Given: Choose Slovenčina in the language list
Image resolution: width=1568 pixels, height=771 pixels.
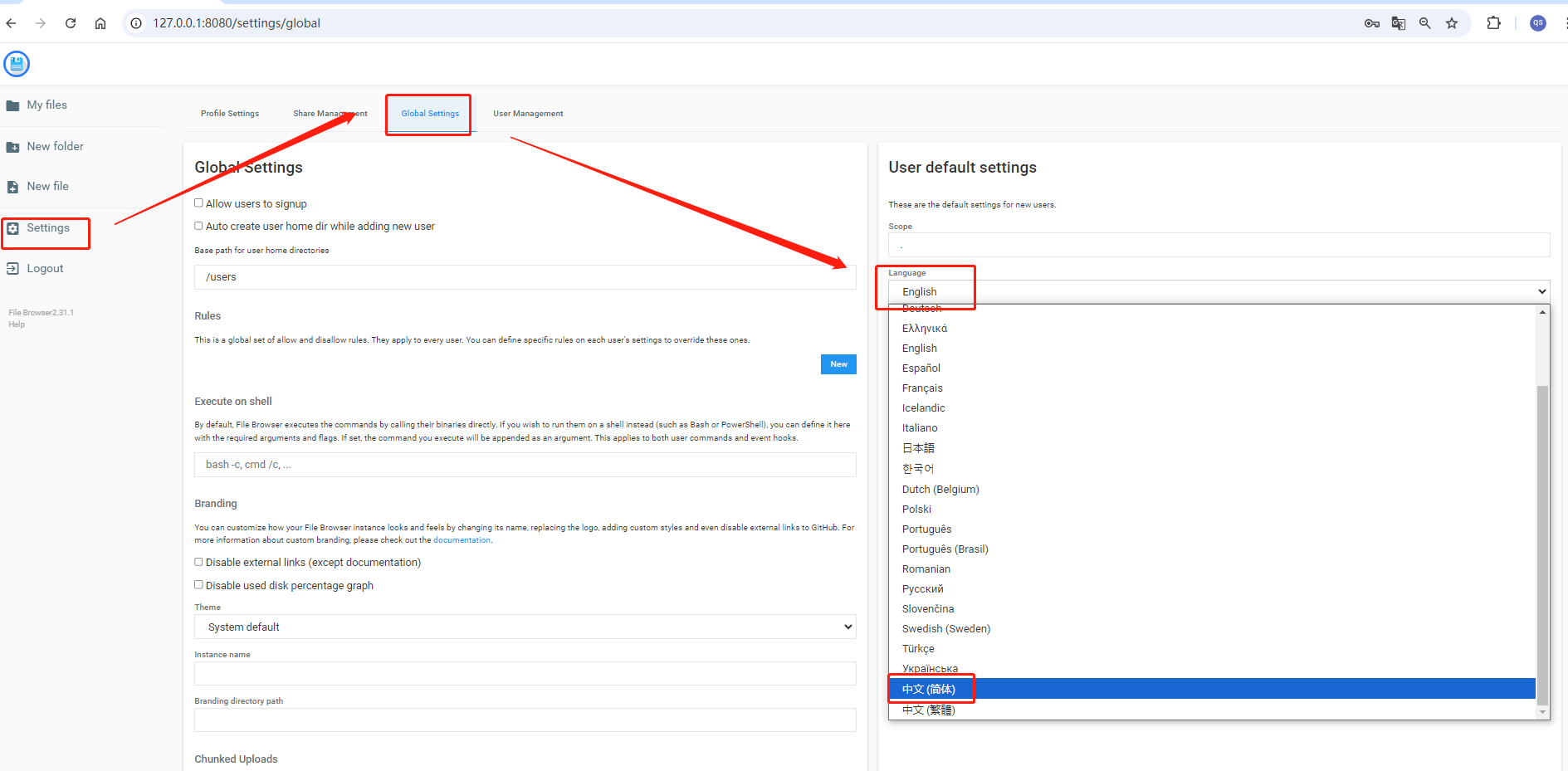Looking at the screenshot, I should coord(1212,609).
